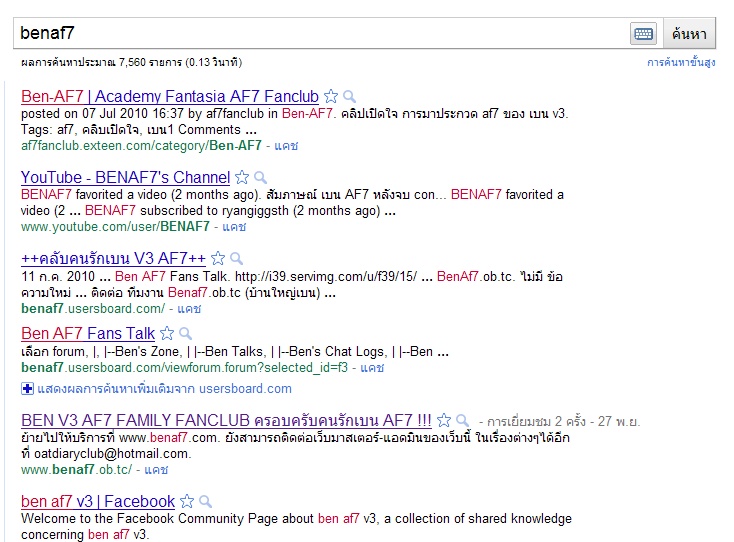Open the cached copy of www.benaf7.ob.tc/
The width and height of the screenshot is (734, 542).
tap(156, 469)
